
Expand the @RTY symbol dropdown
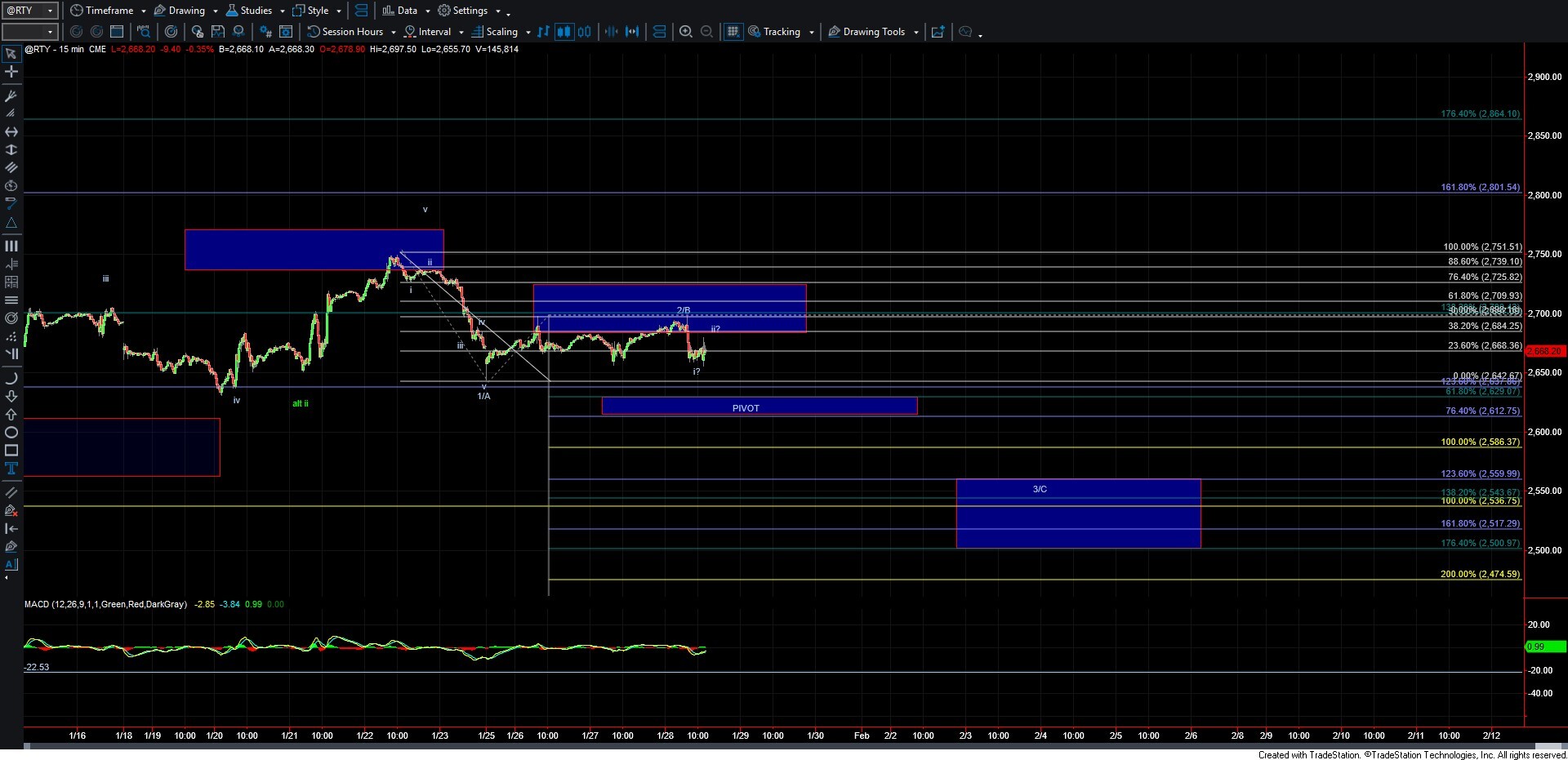click(50, 11)
